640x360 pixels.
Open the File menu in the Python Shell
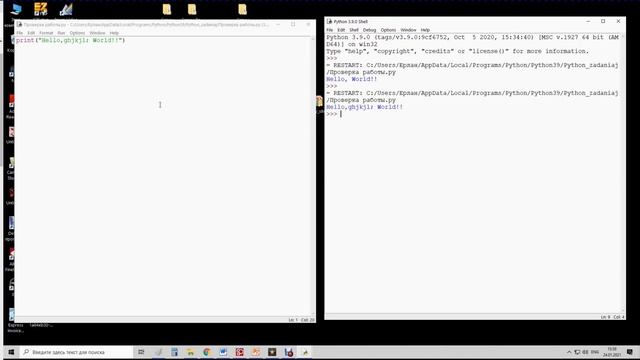click(329, 30)
